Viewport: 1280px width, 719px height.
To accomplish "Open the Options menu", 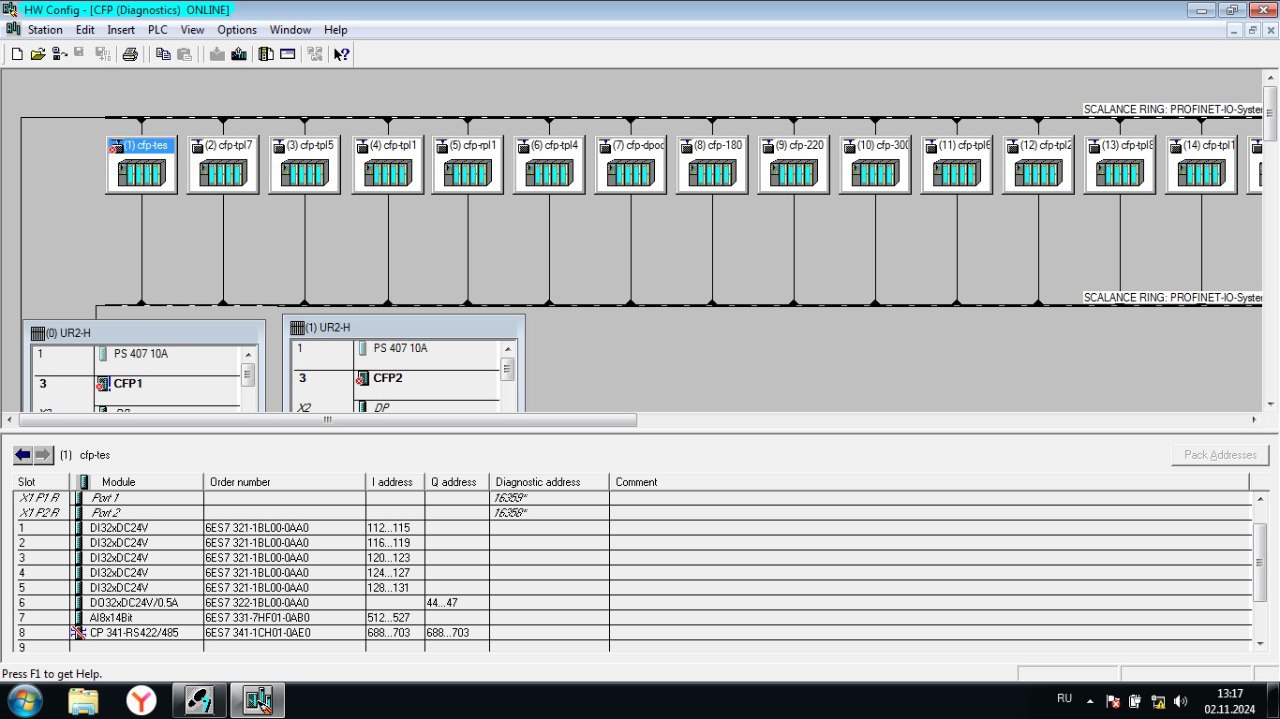I will pyautogui.click(x=237, y=30).
